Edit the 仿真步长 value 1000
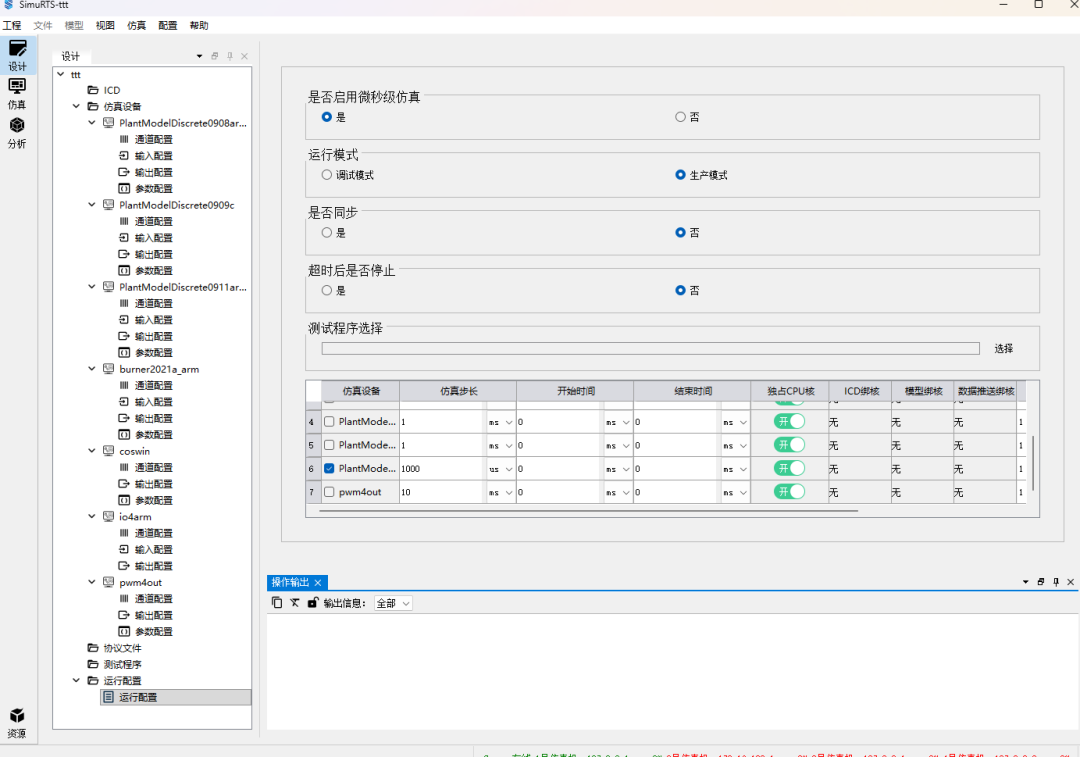The height and width of the screenshot is (757, 1080). [x=442, y=469]
